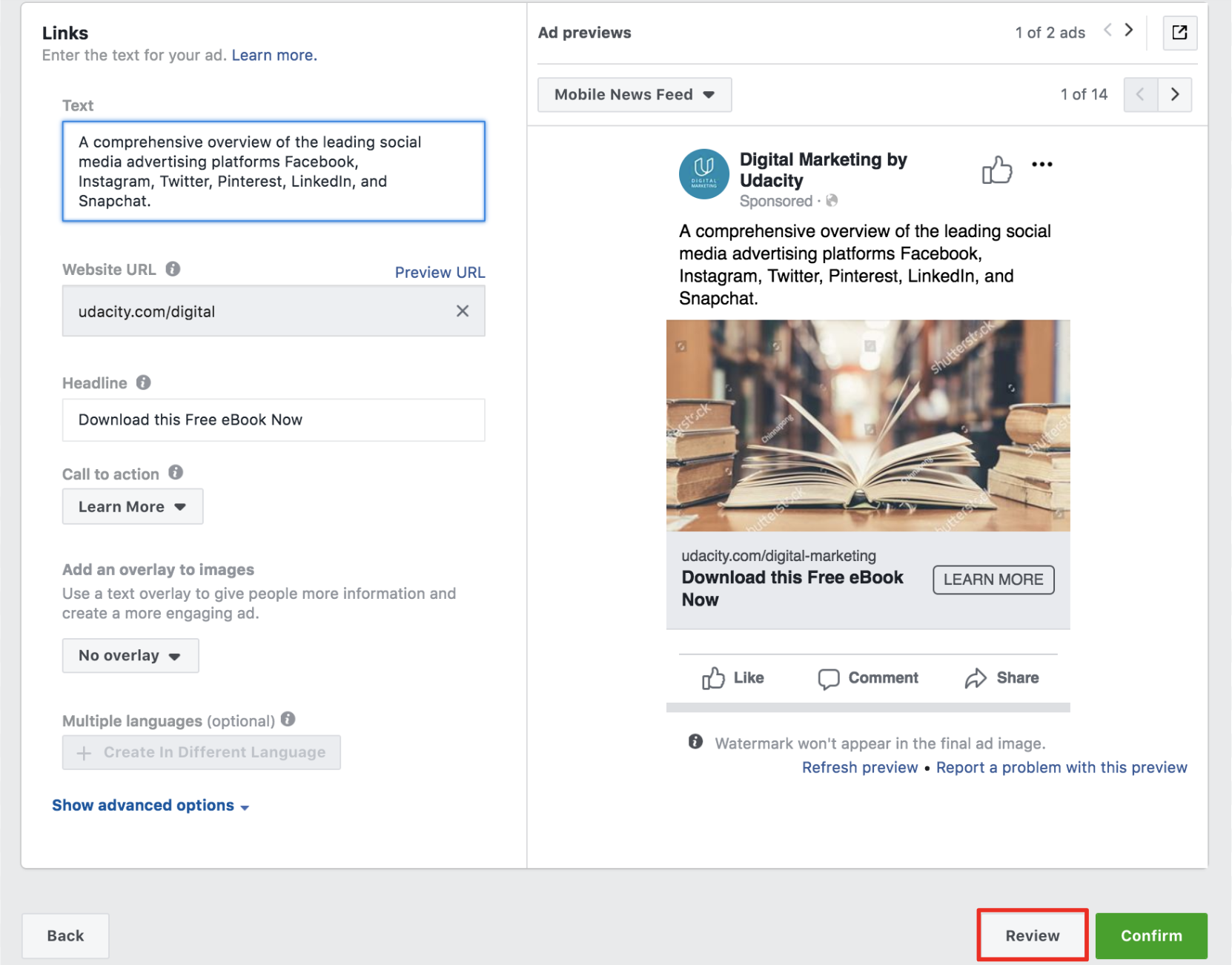Click the Preview URL link
Screen dimensions: 1232x965
(440, 272)
